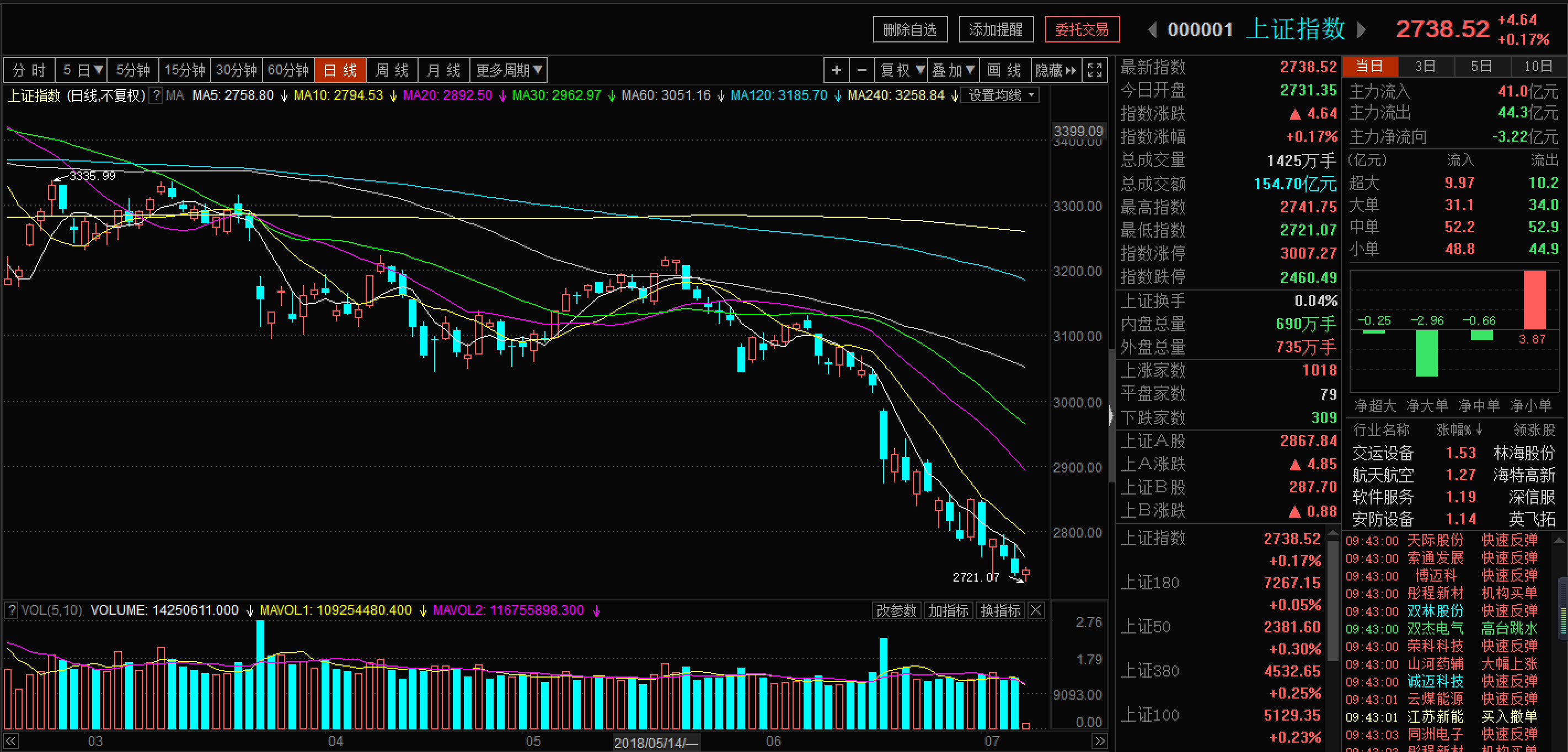Toggle the 画线 drawing tool
Image resolution: width=1568 pixels, height=752 pixels.
click(1004, 71)
